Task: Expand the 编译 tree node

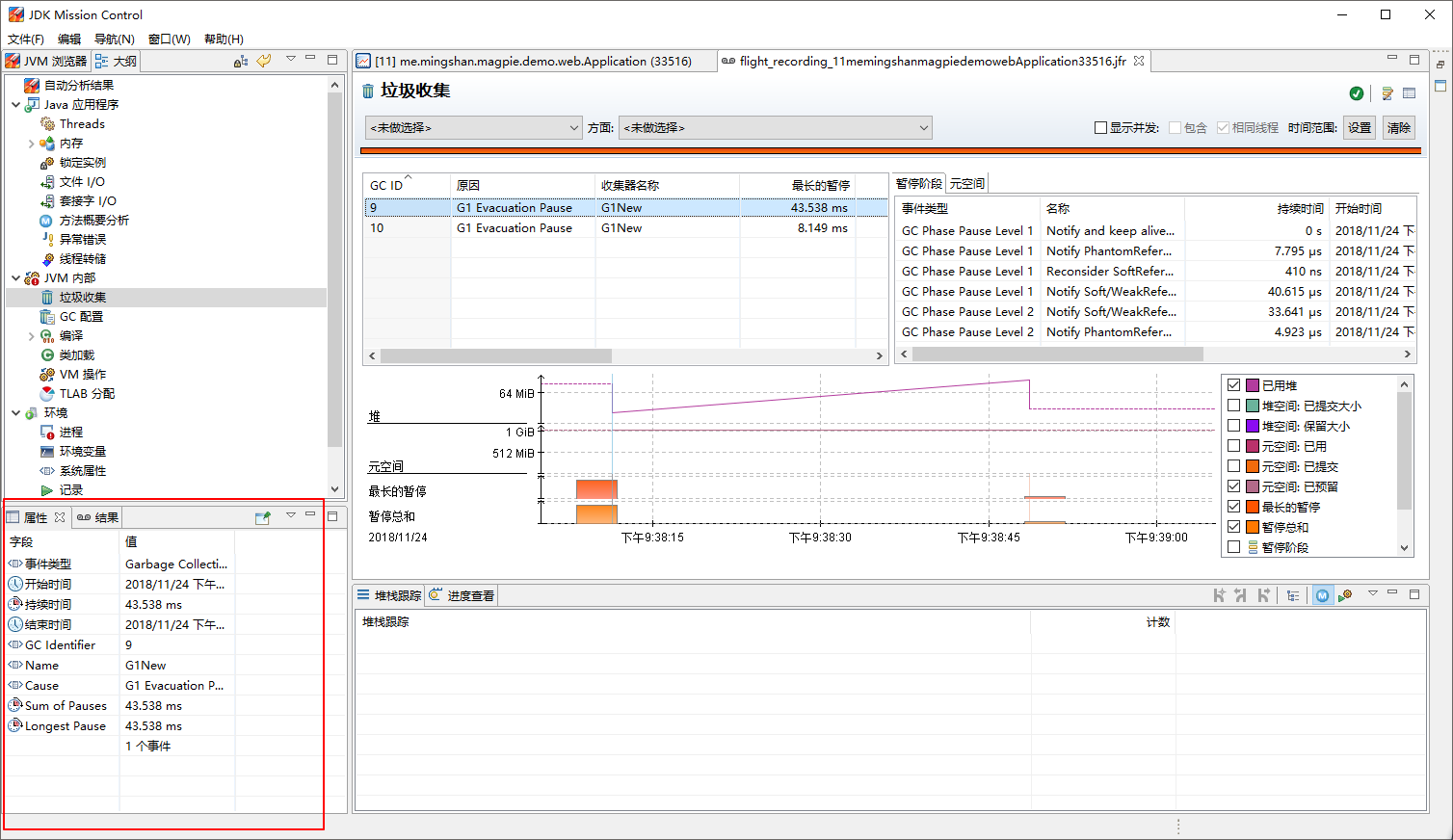Action: [x=31, y=335]
